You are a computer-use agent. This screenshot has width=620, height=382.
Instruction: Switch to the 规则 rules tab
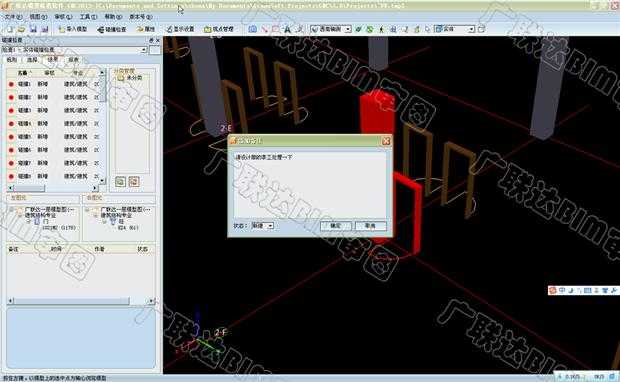pos(11,60)
